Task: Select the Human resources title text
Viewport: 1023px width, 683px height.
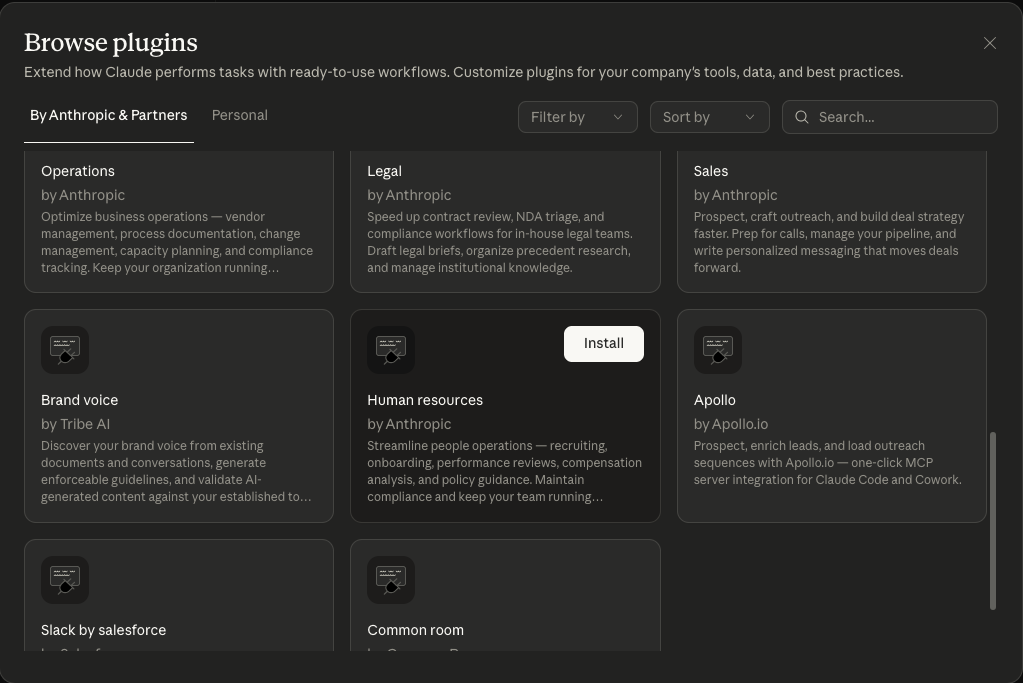Action: pyautogui.click(x=425, y=400)
